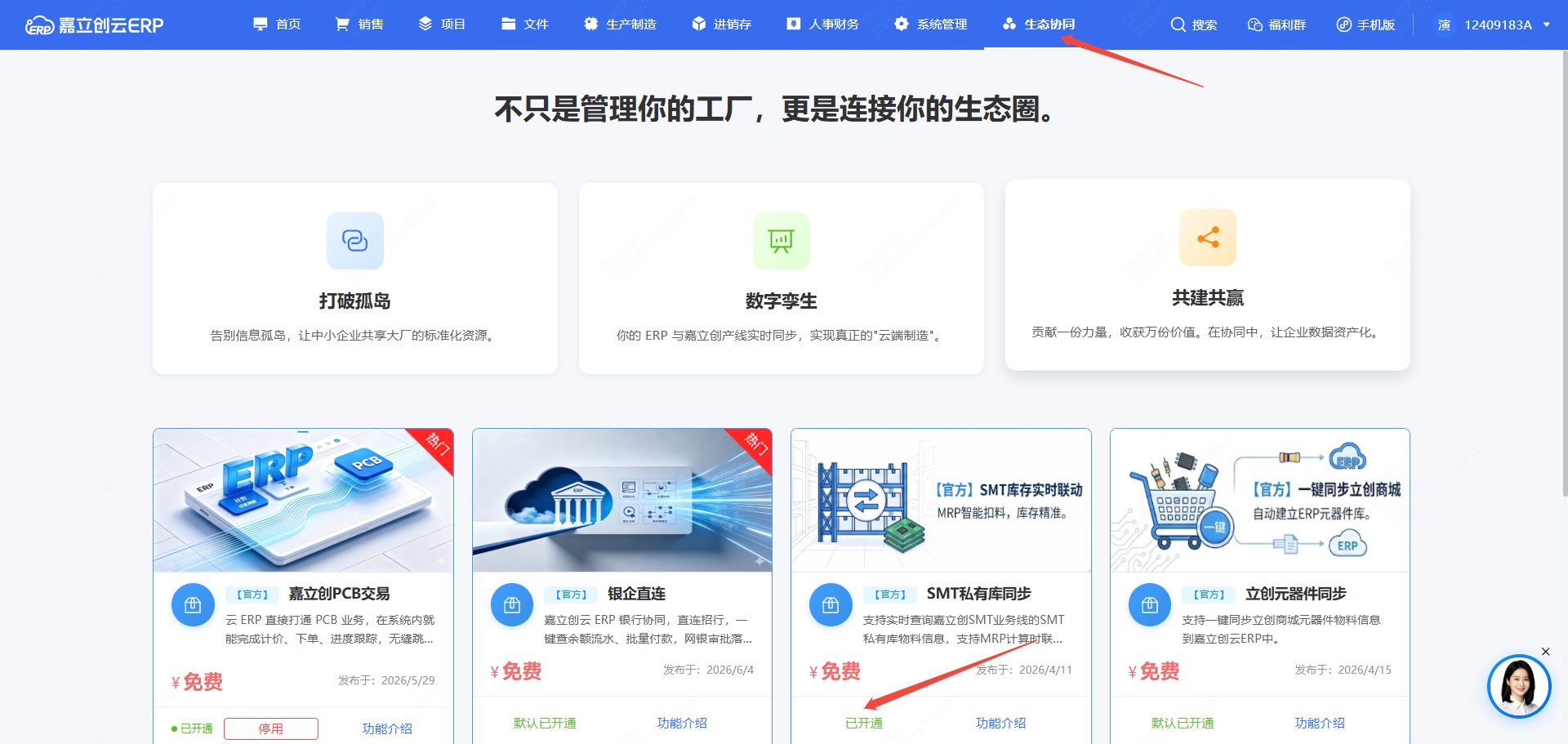Click the SMT私有库同步 app box icon
This screenshot has height=744, width=1568.
pos(831,605)
